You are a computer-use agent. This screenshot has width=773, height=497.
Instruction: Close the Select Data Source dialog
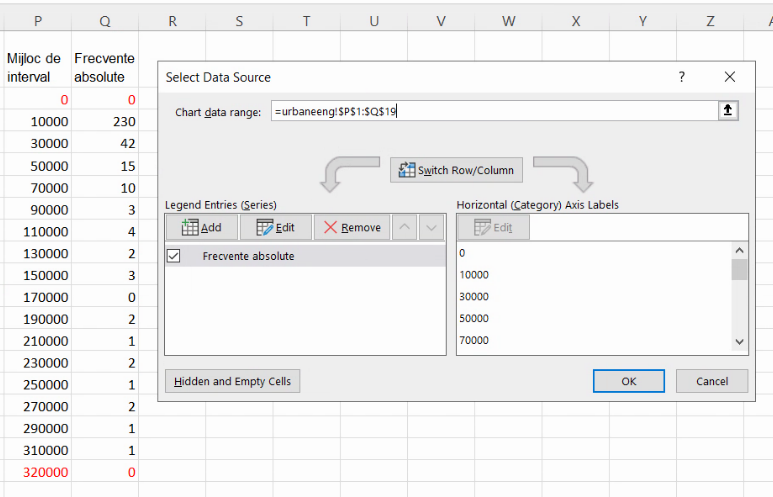coord(730,77)
